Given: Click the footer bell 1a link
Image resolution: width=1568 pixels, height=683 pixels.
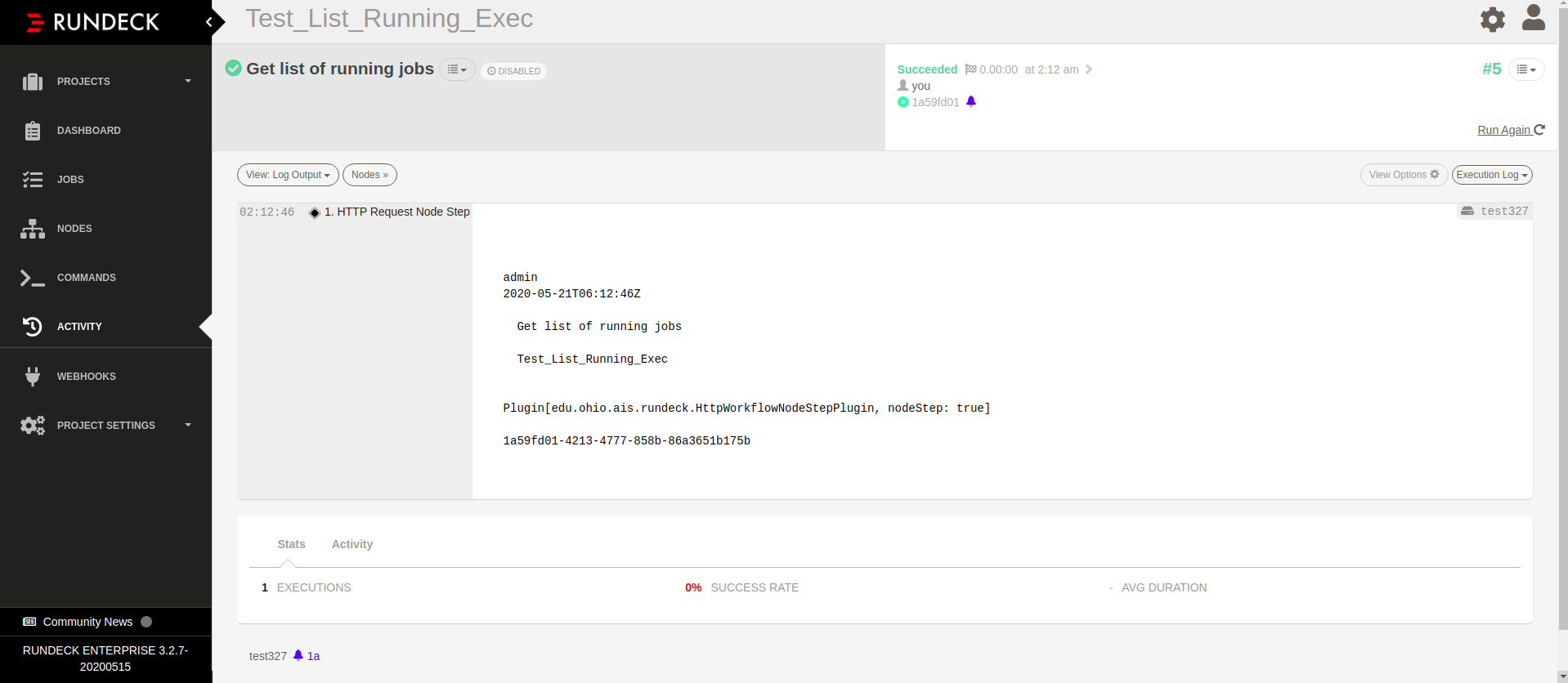Looking at the screenshot, I should tap(307, 656).
